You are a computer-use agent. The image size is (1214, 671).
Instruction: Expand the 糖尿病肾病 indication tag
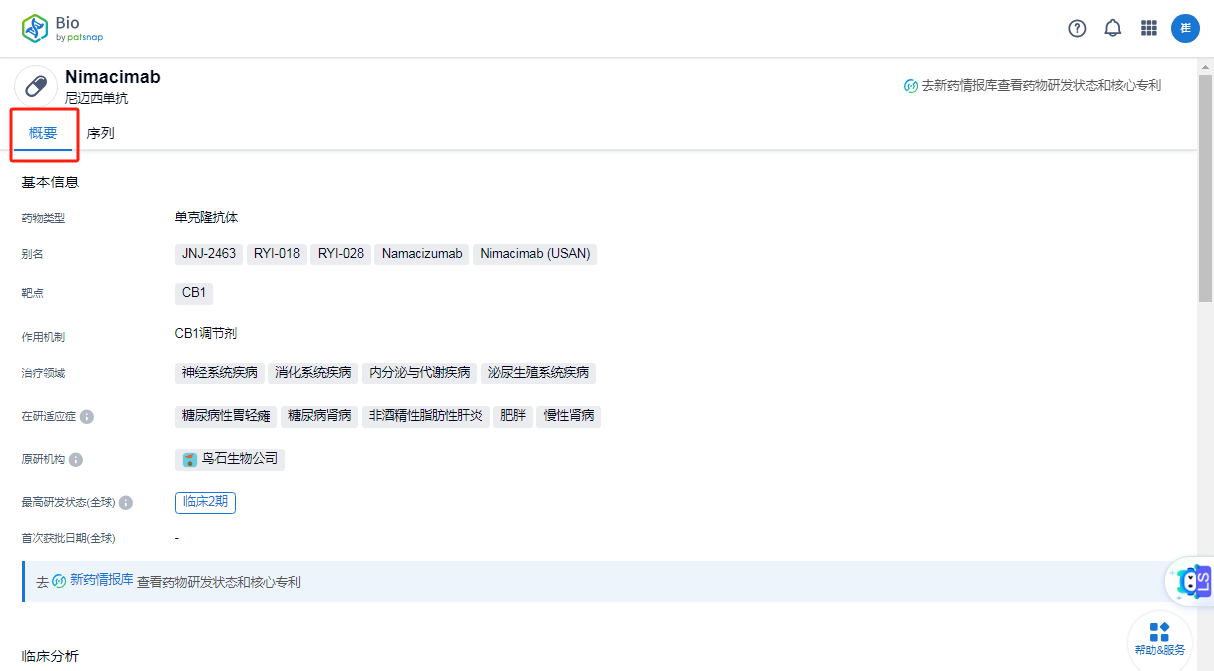[319, 416]
